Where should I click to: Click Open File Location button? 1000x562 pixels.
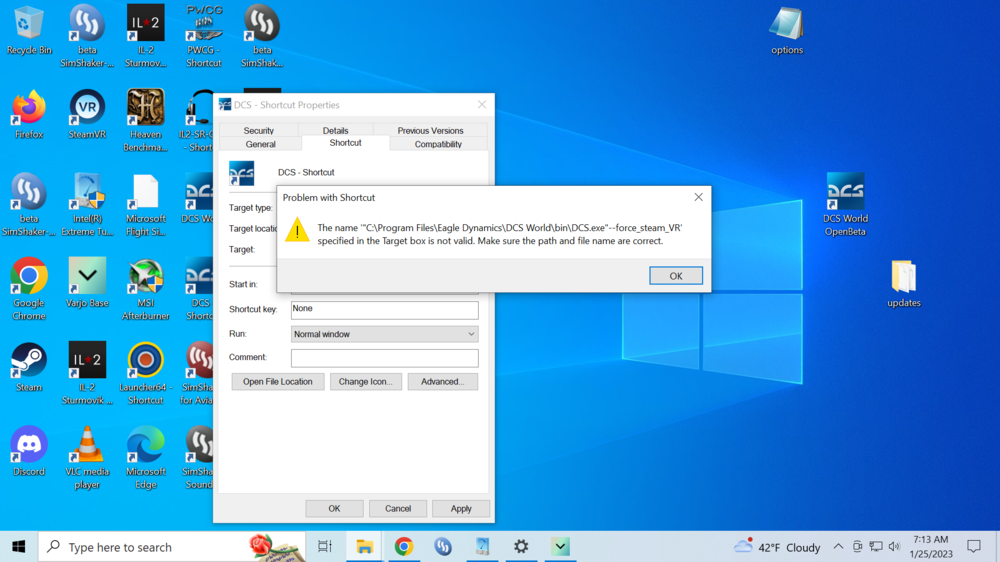click(277, 381)
